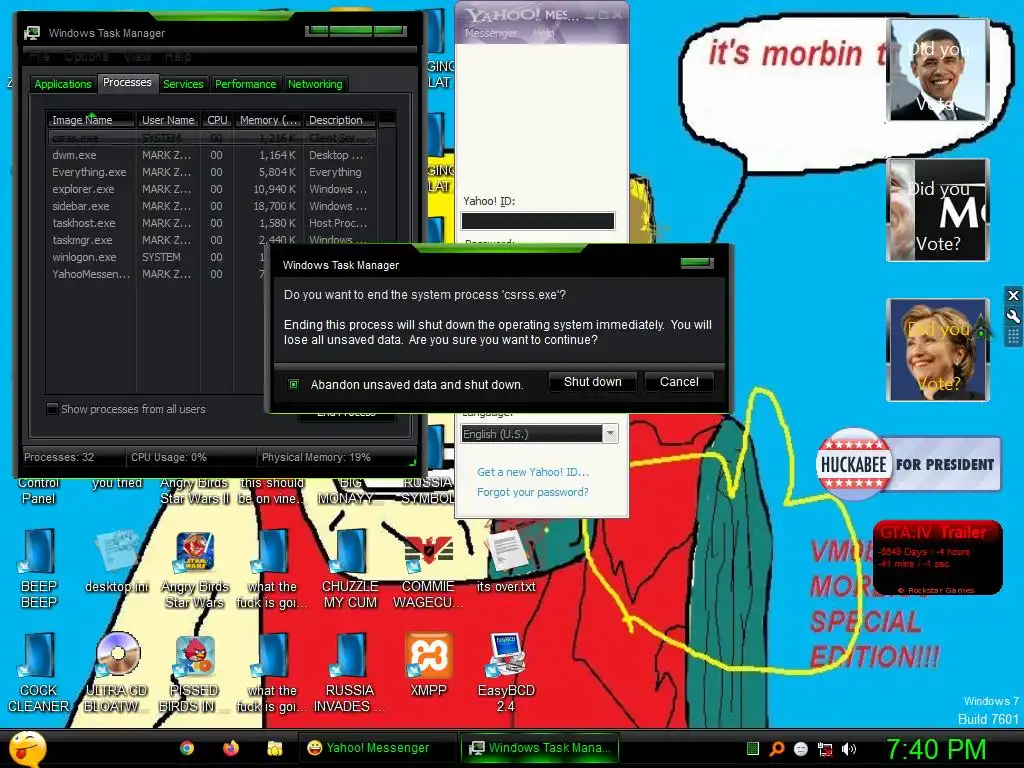Open PISSED BIRDS IN... desktop icon
This screenshot has height=768, width=1024.
195,673
